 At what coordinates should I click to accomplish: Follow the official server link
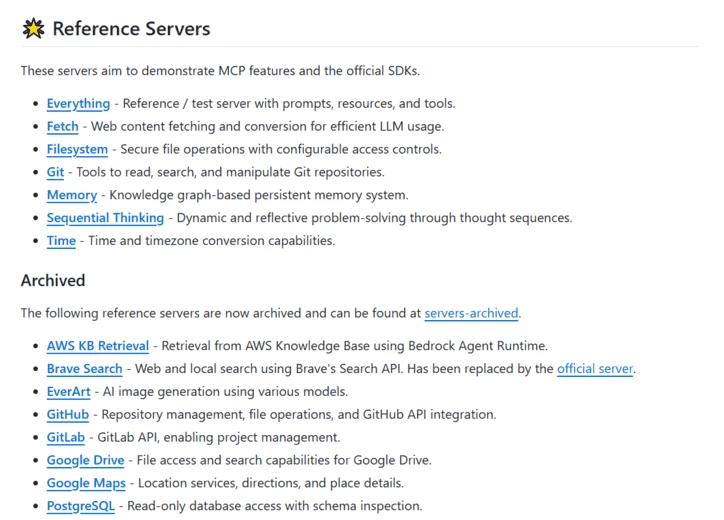pos(595,369)
